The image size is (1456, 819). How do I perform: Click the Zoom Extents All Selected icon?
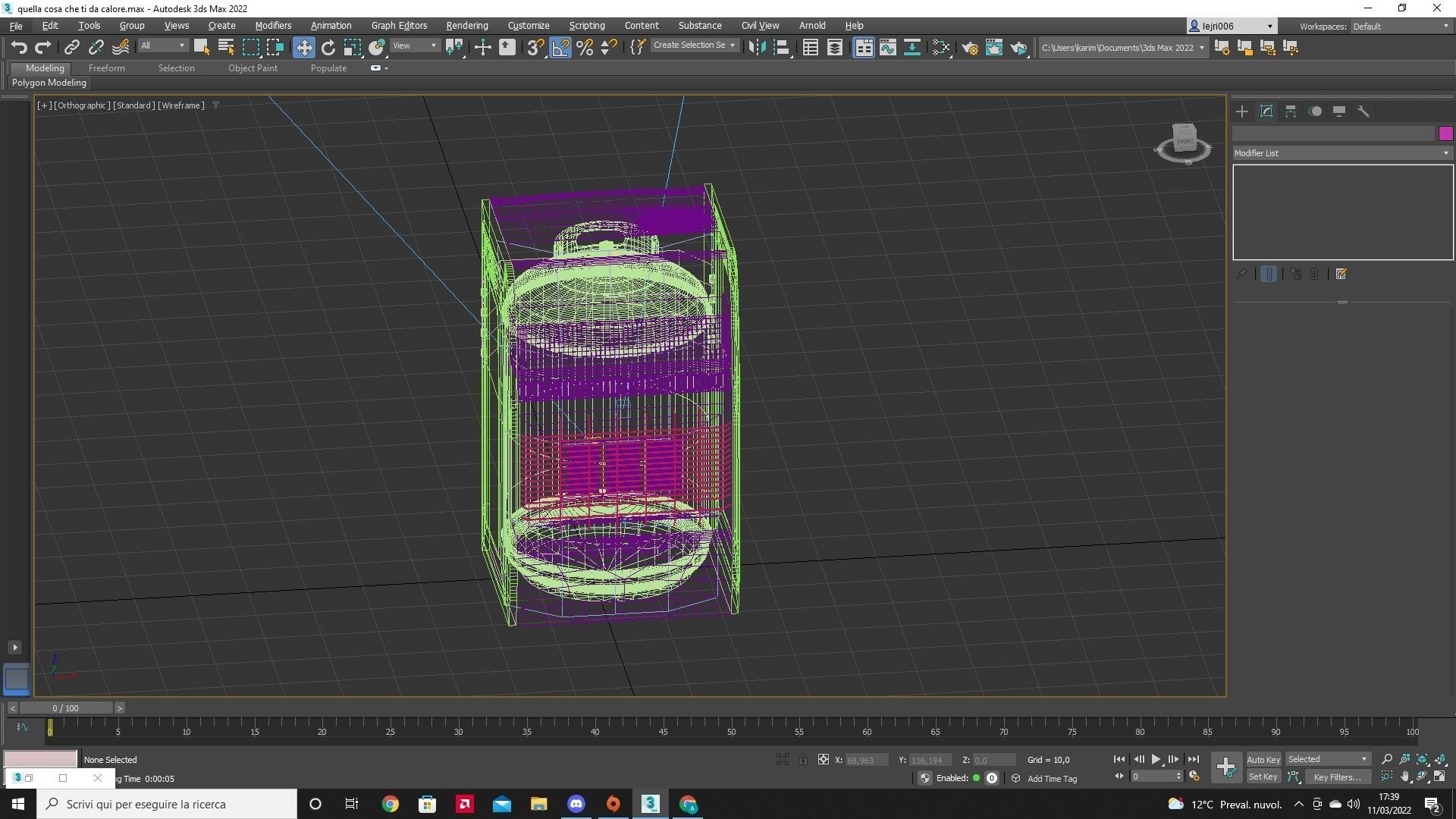pos(1440,759)
